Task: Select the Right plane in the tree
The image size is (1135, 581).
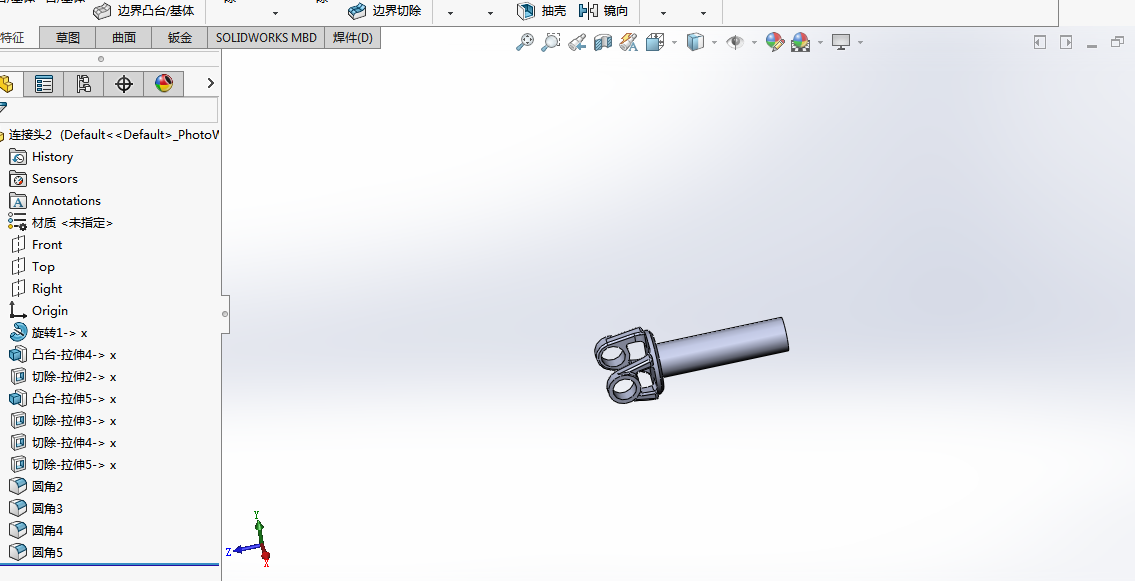Action: click(x=36, y=289)
